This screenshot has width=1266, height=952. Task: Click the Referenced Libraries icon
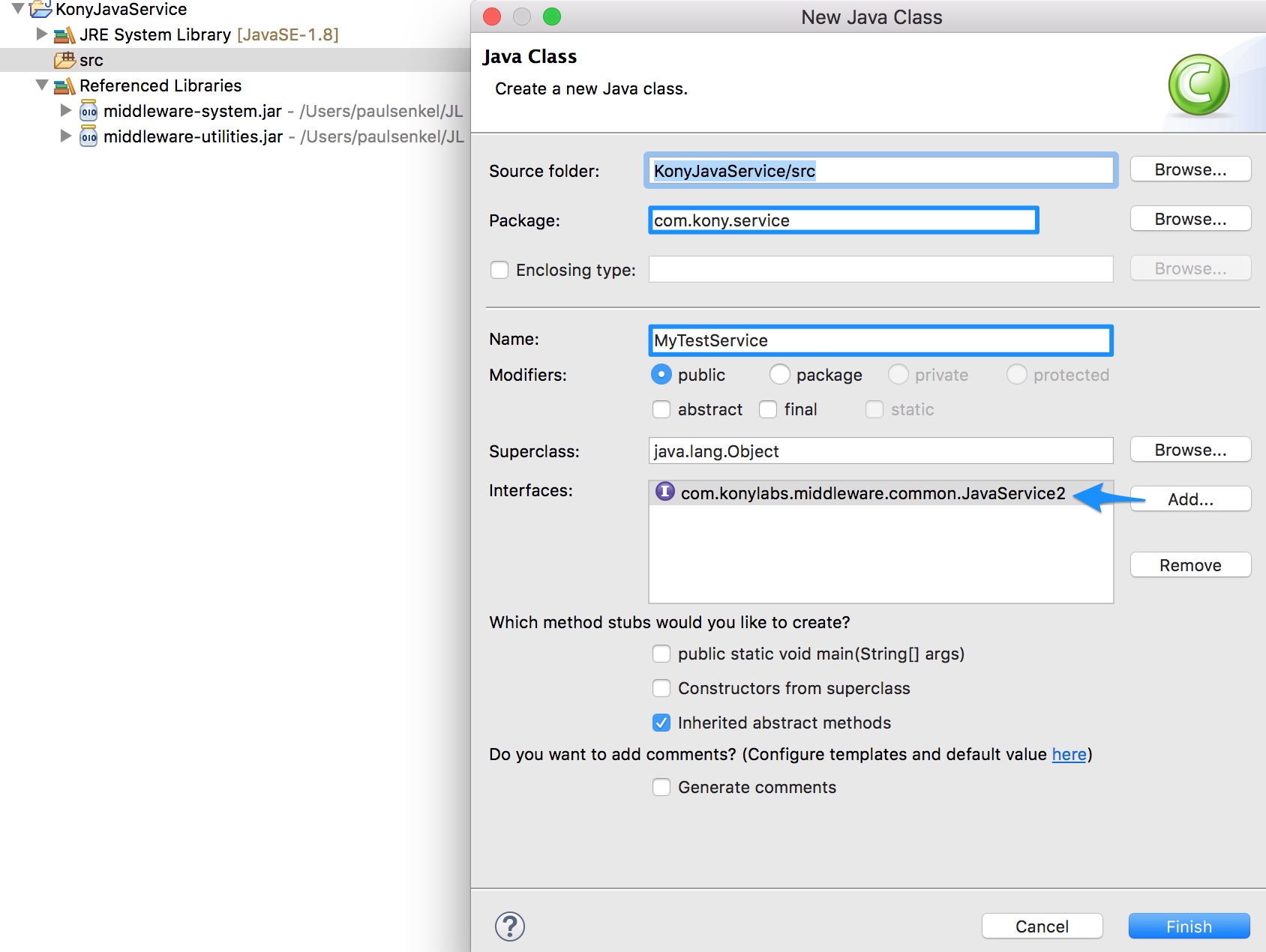[63, 85]
